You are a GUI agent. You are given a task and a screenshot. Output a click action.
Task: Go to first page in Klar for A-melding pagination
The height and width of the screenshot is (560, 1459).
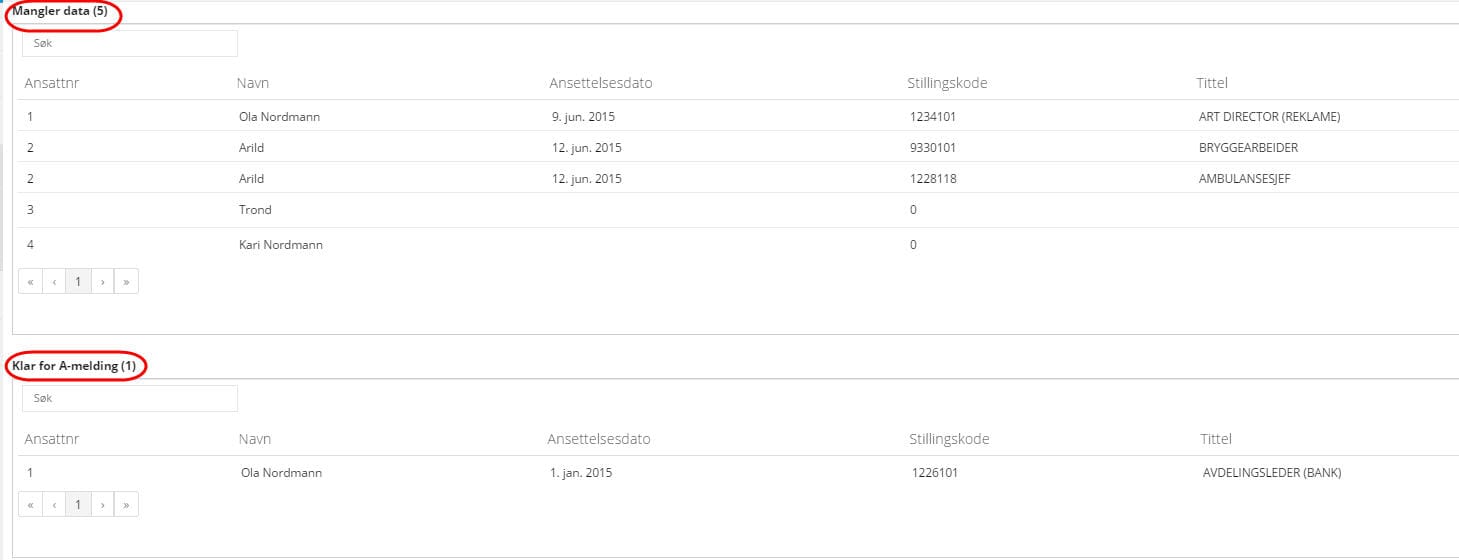pos(30,505)
